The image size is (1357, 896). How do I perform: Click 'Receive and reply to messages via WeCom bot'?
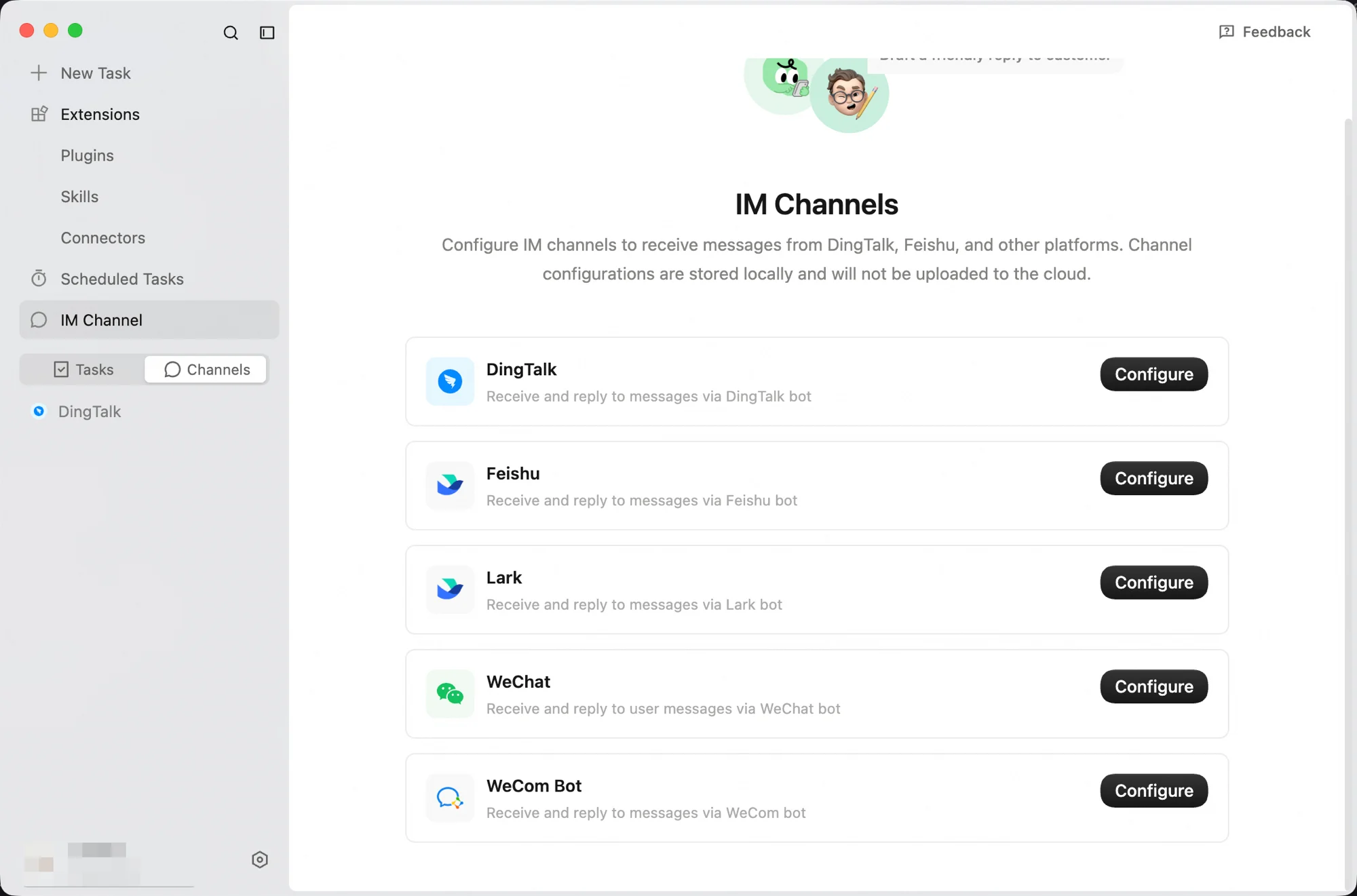(646, 813)
